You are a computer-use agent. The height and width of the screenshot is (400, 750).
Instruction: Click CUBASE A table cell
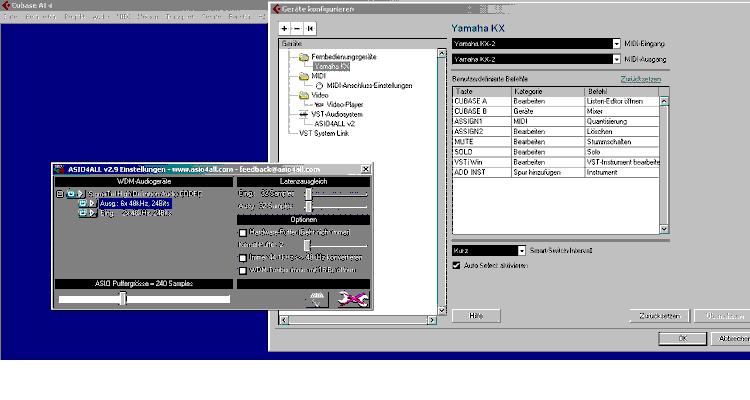(482, 101)
